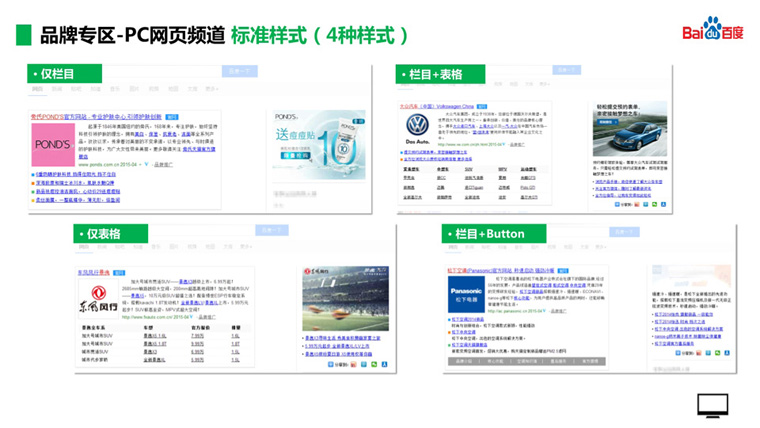Screen dimensions: 760x428
Task: Open Panasonic sublink with orange bullet
Action: pyautogui.click(x=463, y=332)
